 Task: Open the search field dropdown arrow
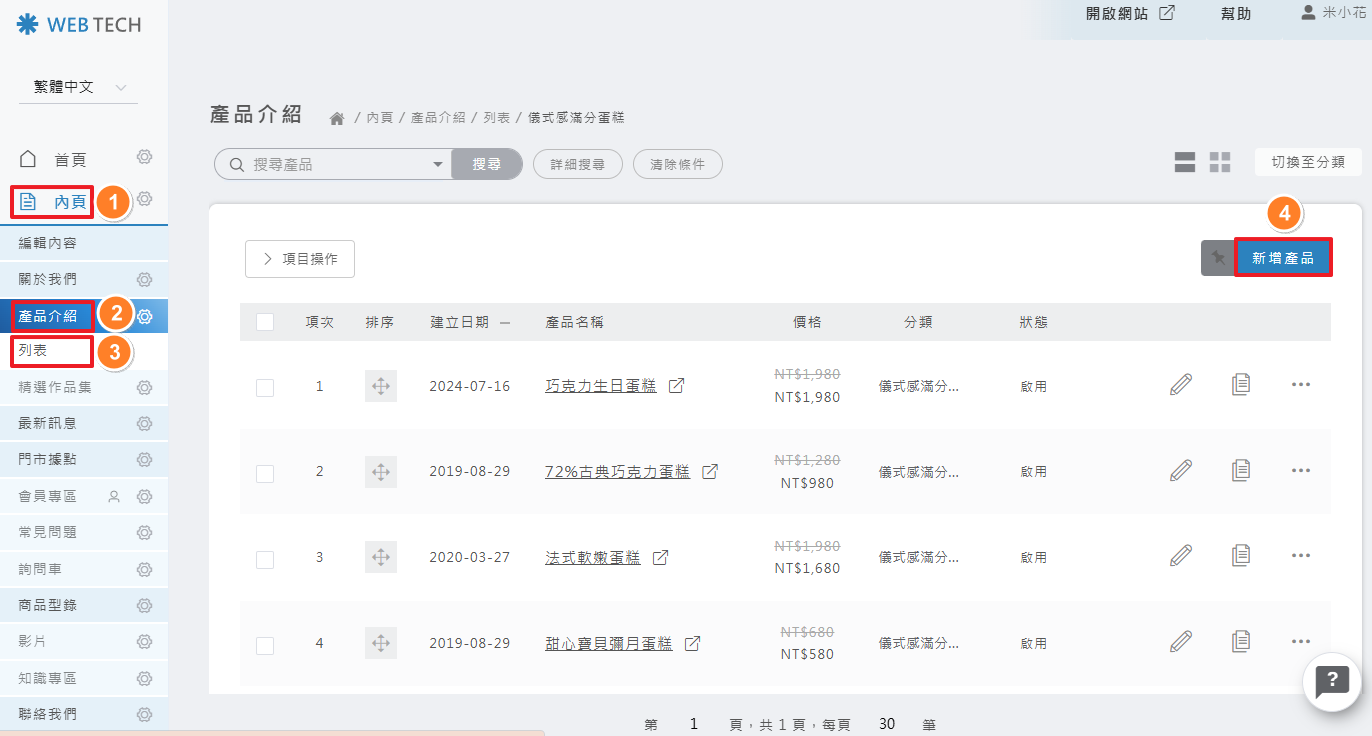(437, 164)
